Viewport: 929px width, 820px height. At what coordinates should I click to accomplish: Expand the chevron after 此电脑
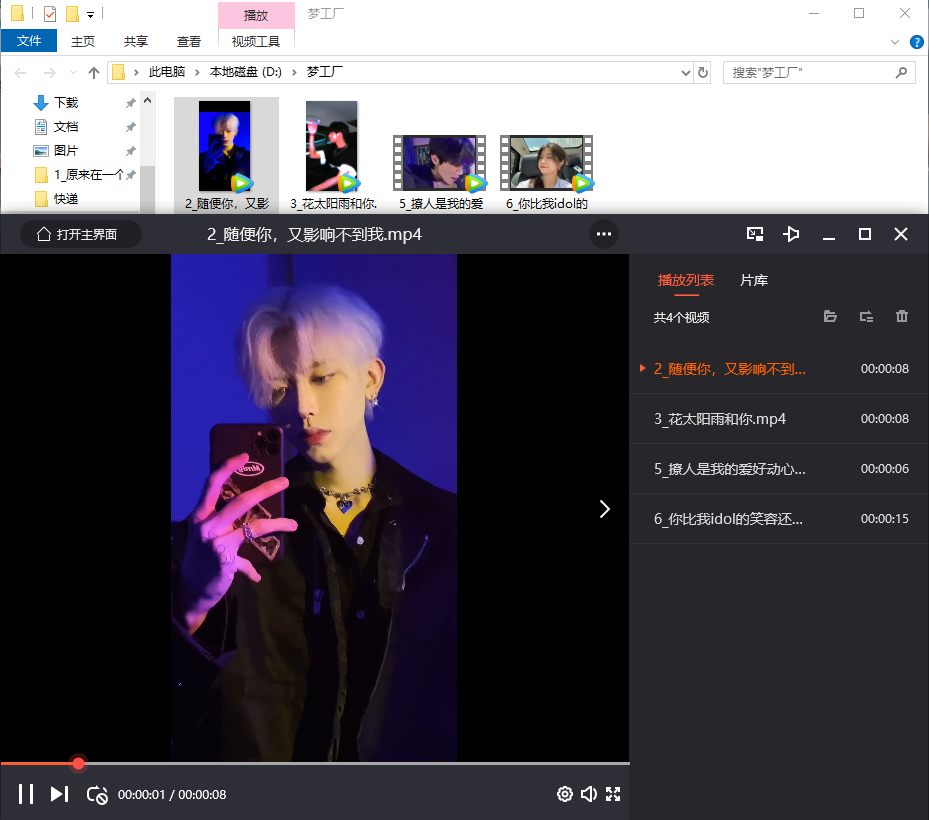click(x=197, y=72)
